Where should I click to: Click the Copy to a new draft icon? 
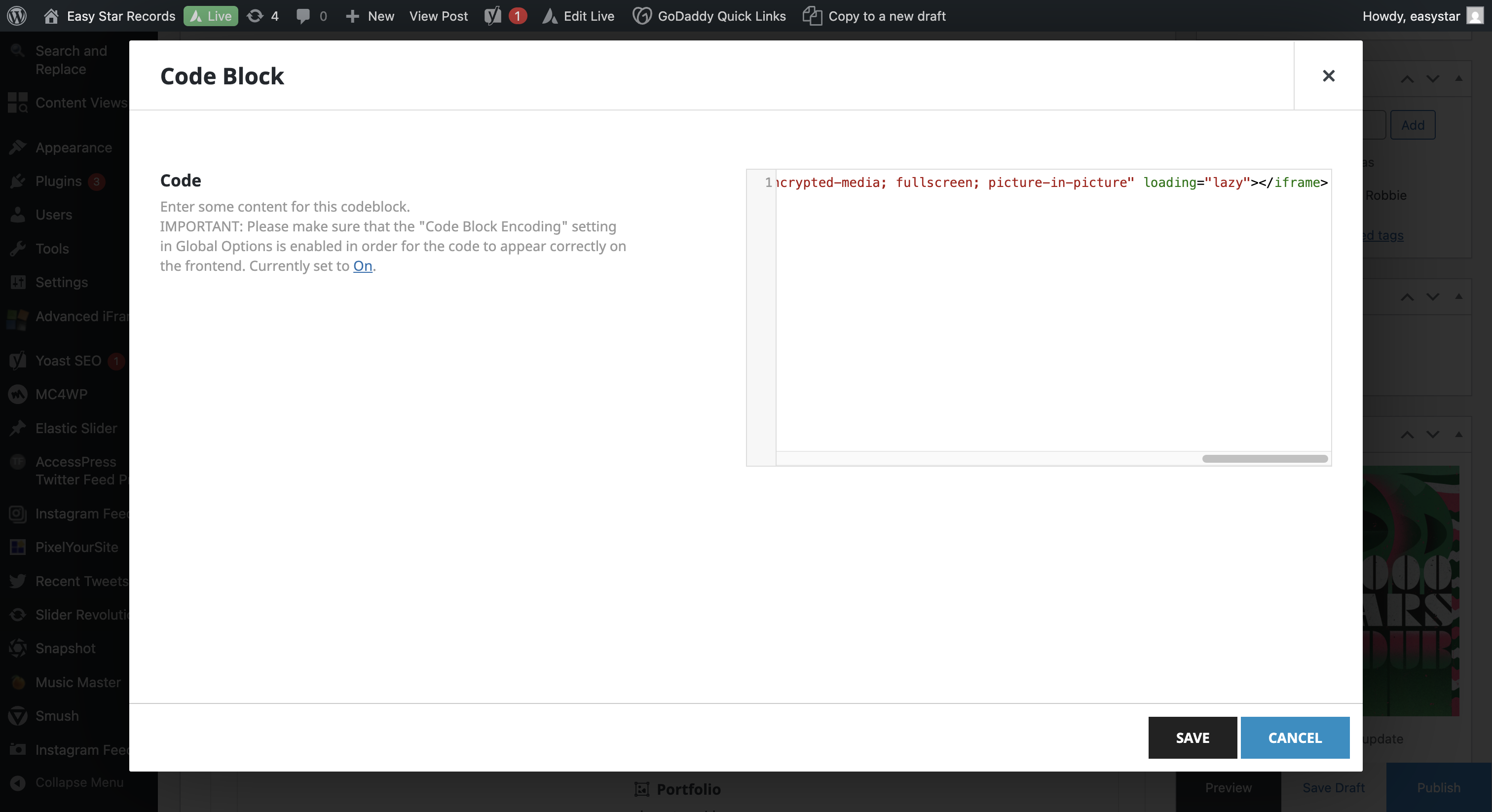[812, 16]
